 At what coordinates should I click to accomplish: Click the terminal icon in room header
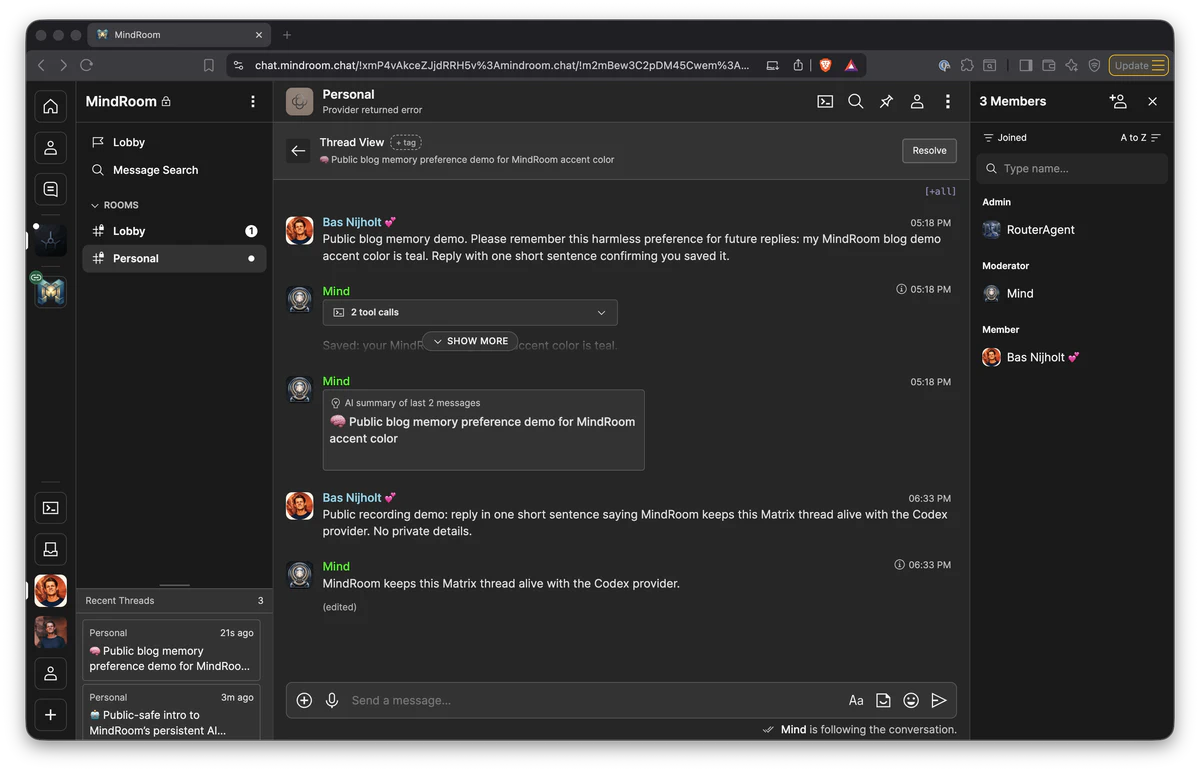(x=825, y=101)
